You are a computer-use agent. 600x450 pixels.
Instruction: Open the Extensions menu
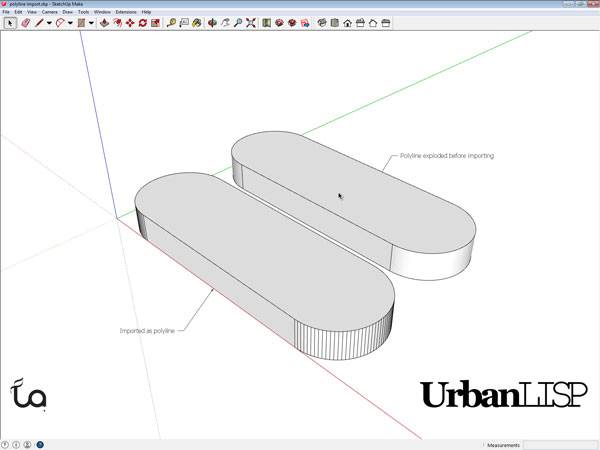tap(126, 11)
